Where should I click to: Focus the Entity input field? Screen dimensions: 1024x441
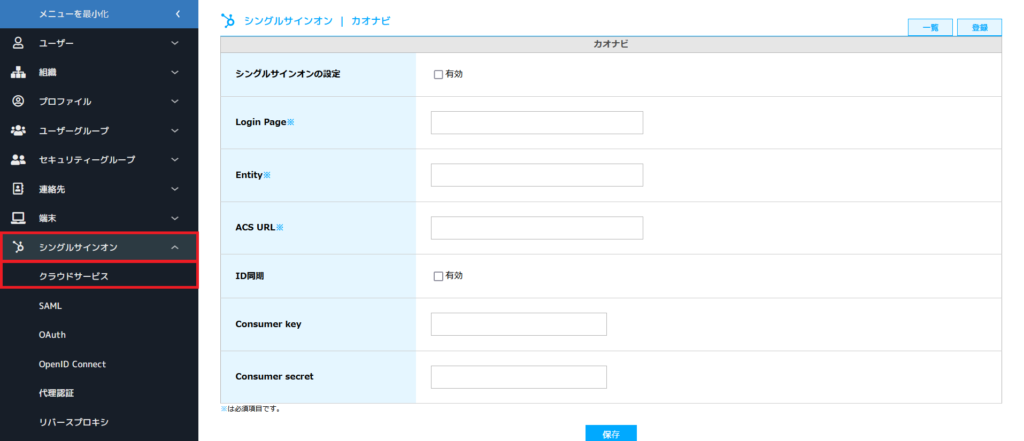(x=537, y=175)
